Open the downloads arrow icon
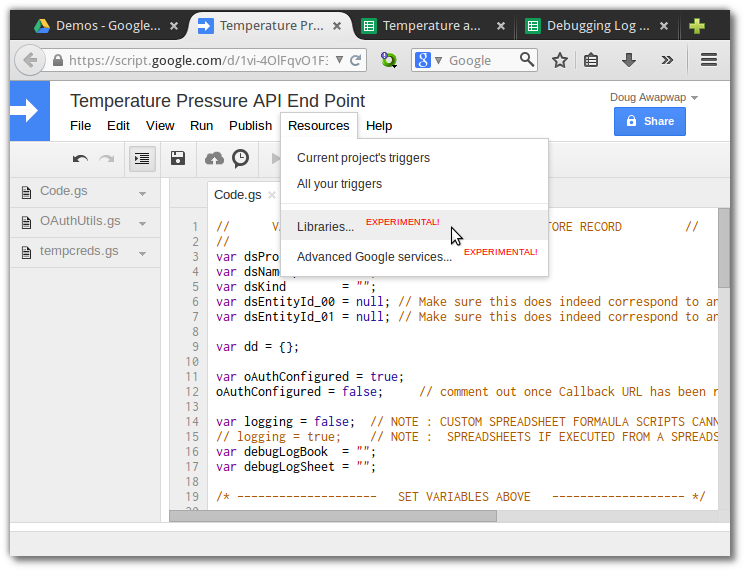This screenshot has width=746, height=572. pos(629,60)
